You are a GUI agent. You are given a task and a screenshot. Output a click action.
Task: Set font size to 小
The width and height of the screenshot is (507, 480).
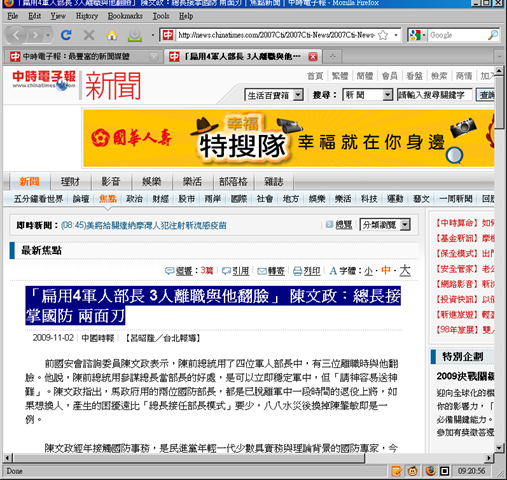click(368, 271)
